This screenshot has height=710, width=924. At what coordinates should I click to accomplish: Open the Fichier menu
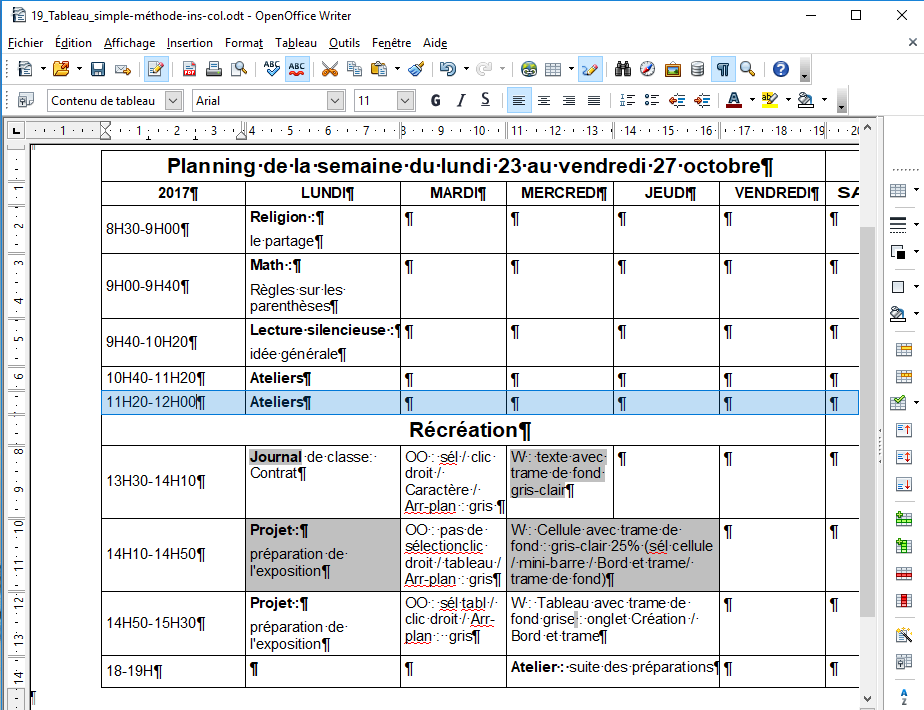25,43
